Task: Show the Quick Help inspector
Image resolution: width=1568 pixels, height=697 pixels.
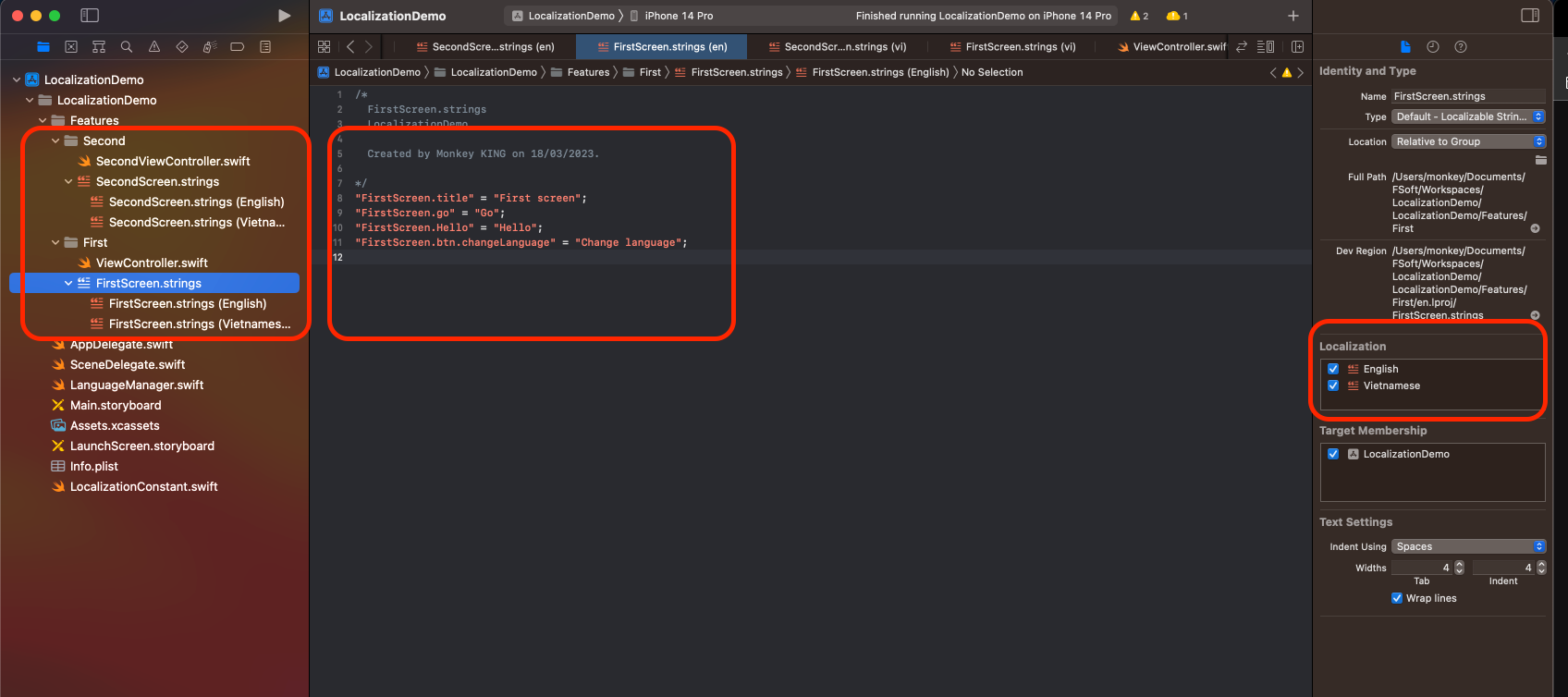Action: (1461, 46)
